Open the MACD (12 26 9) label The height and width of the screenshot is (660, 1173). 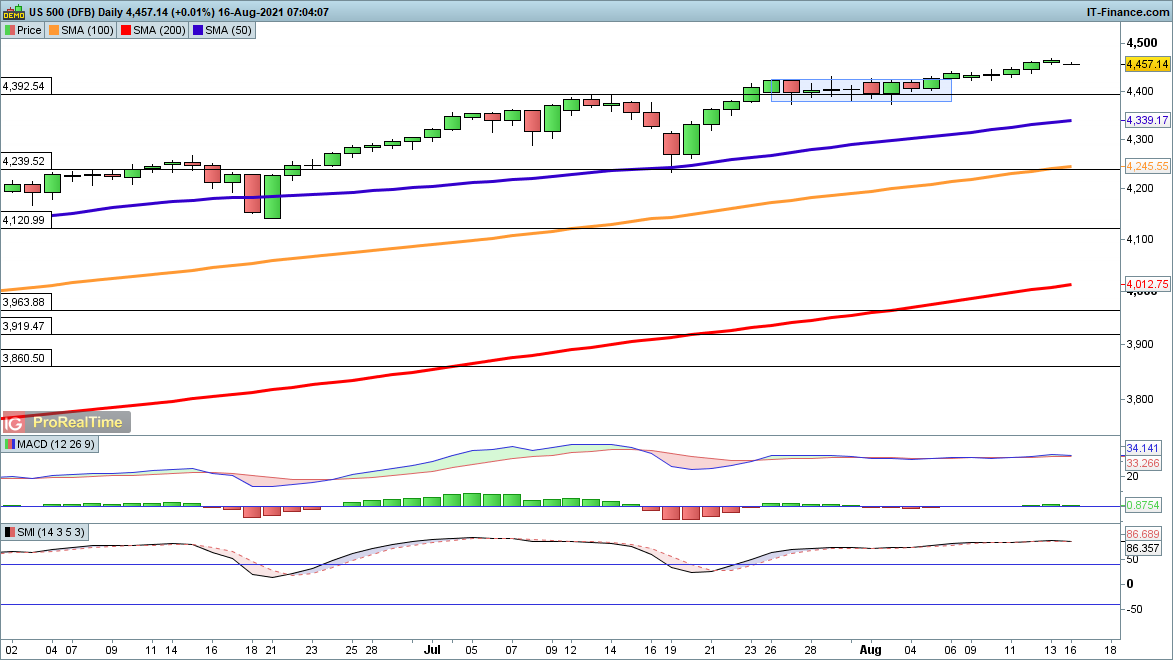tap(51, 444)
